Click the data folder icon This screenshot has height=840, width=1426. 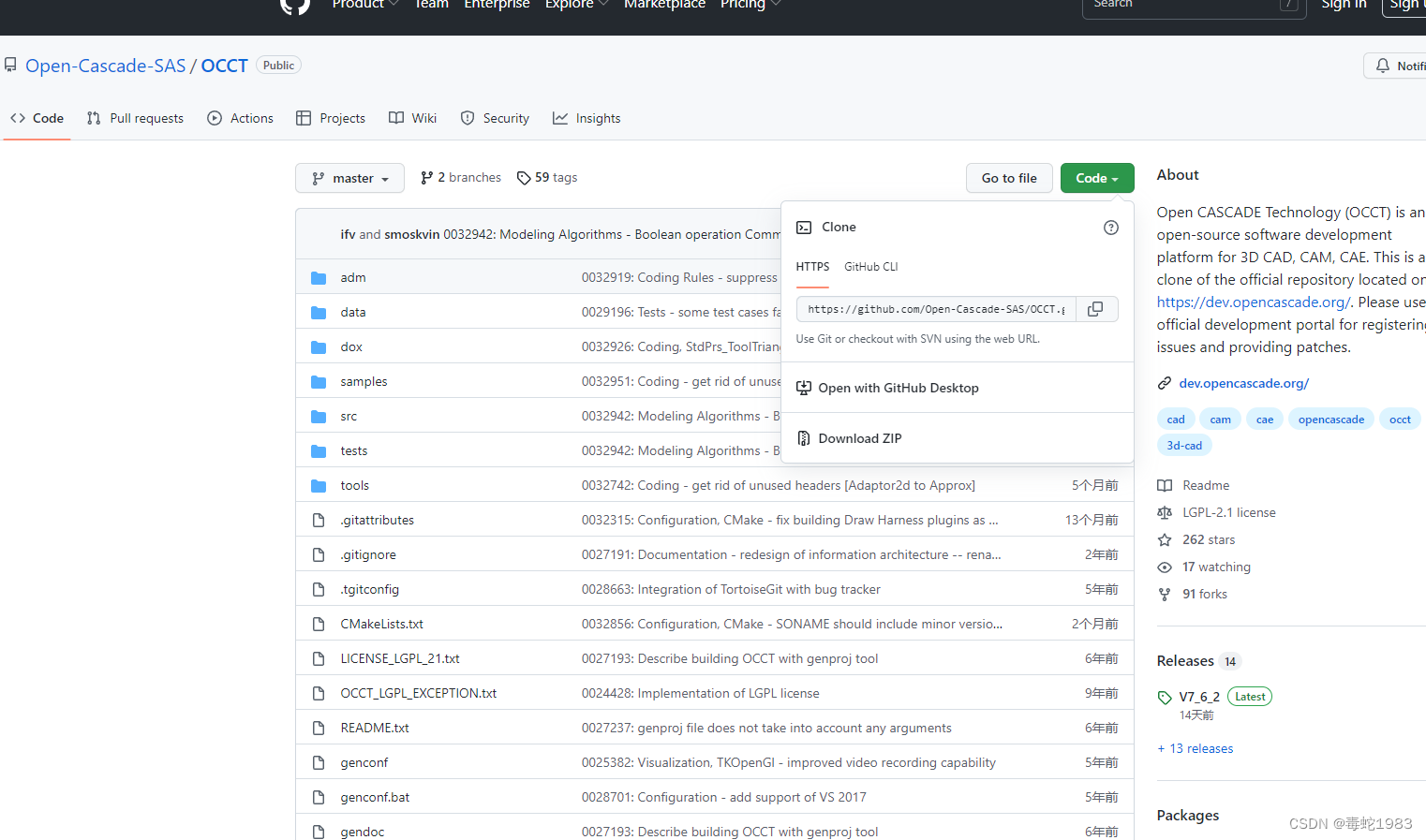coord(319,313)
